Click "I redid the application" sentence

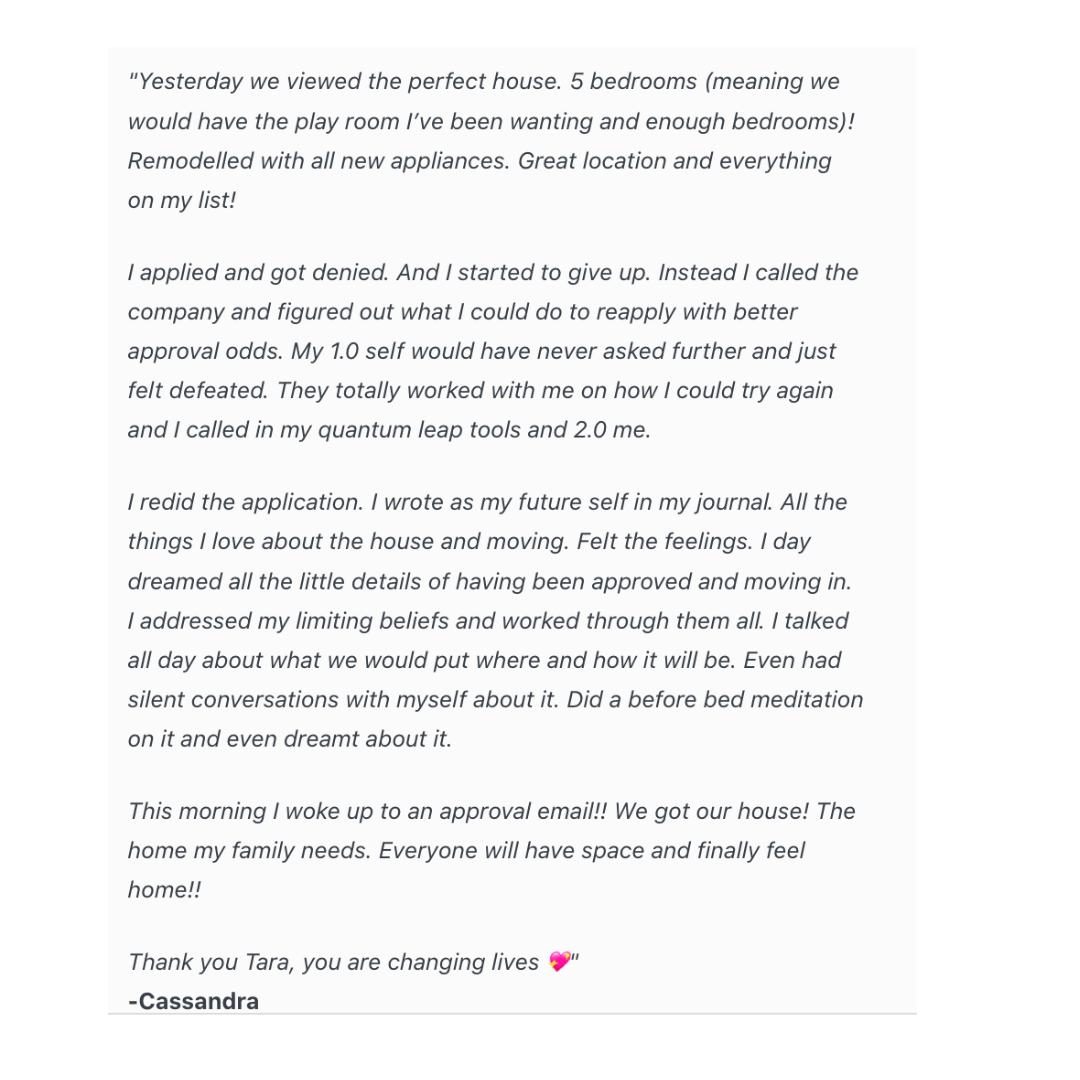pos(245,502)
